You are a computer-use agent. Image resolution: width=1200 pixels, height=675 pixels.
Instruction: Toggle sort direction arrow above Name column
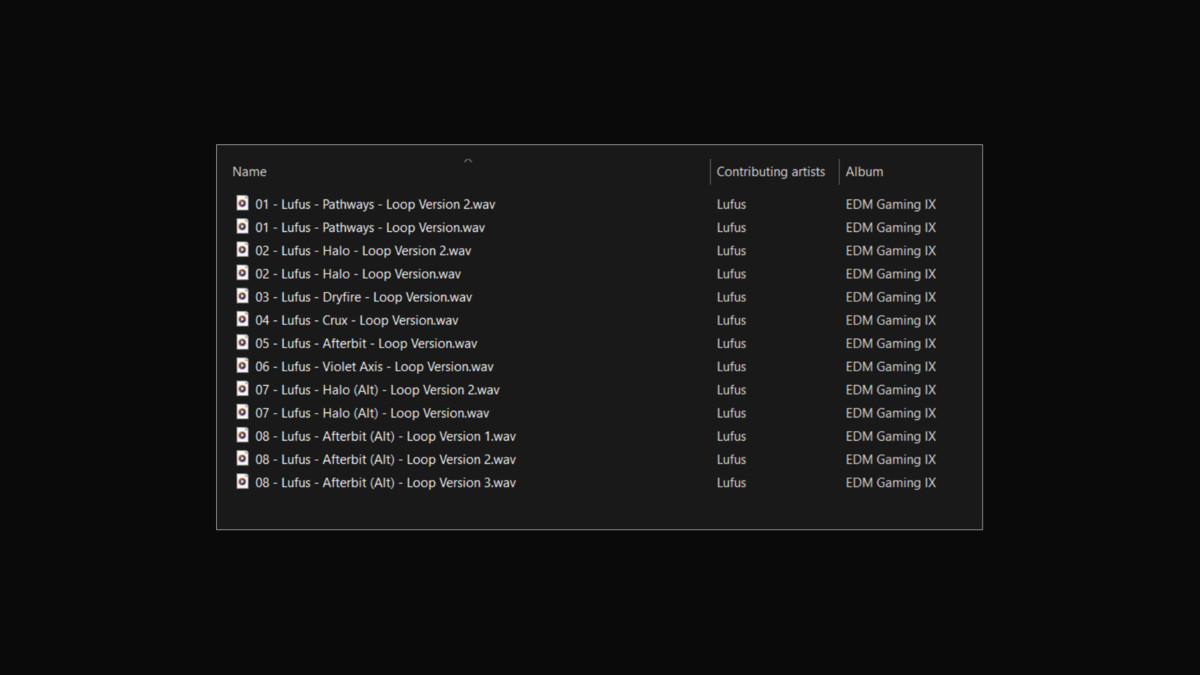point(468,160)
